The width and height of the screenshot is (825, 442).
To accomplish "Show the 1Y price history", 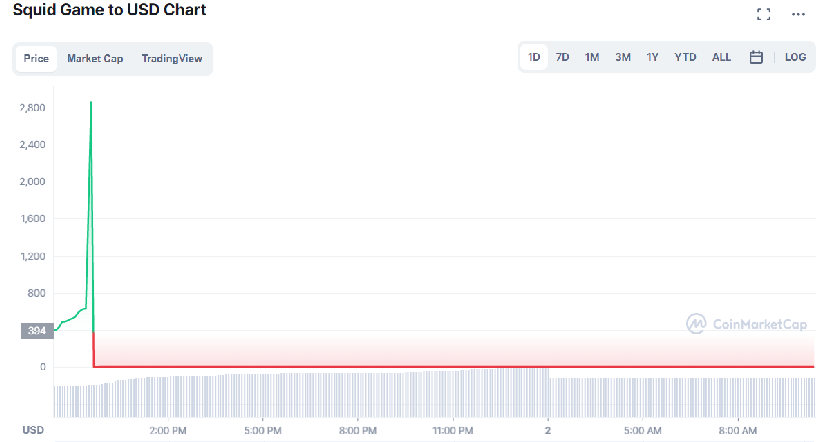I will (652, 57).
